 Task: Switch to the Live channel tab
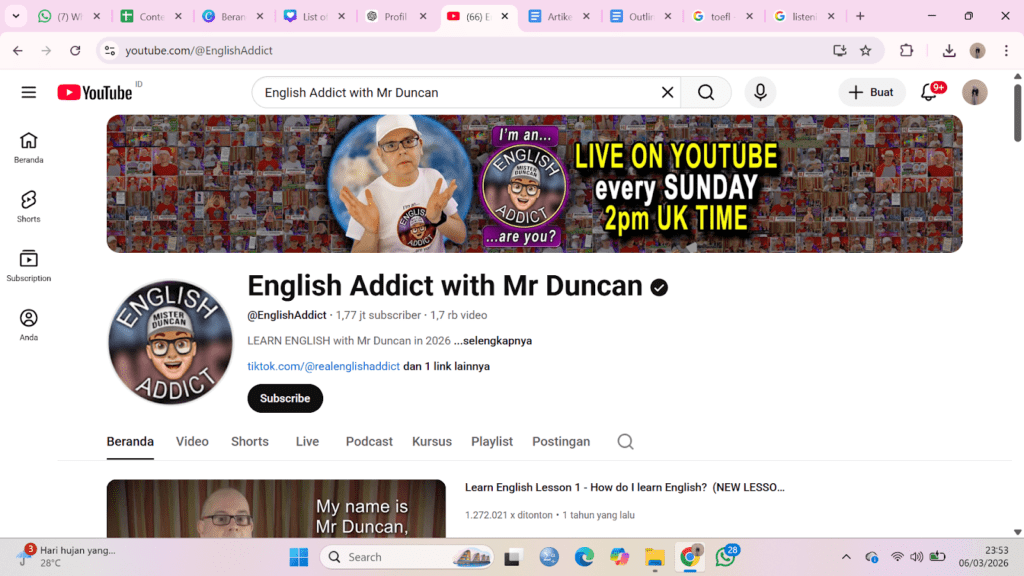(307, 441)
